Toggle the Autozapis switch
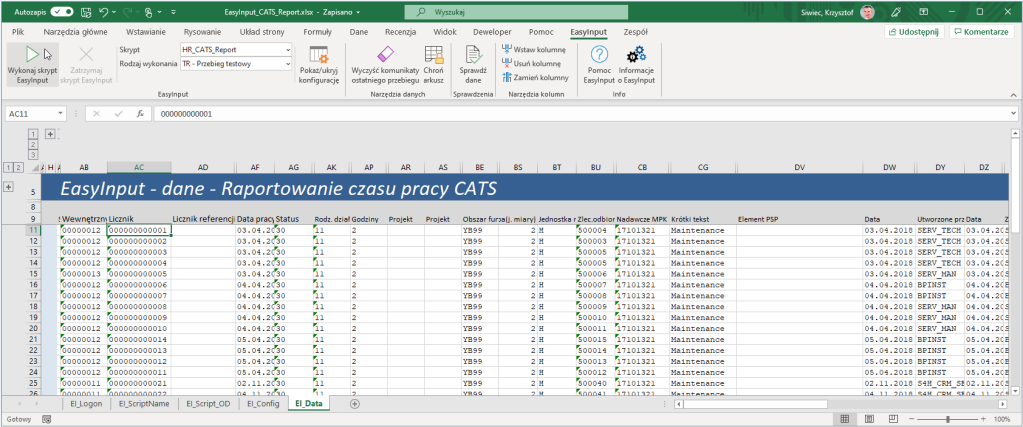 pos(60,12)
